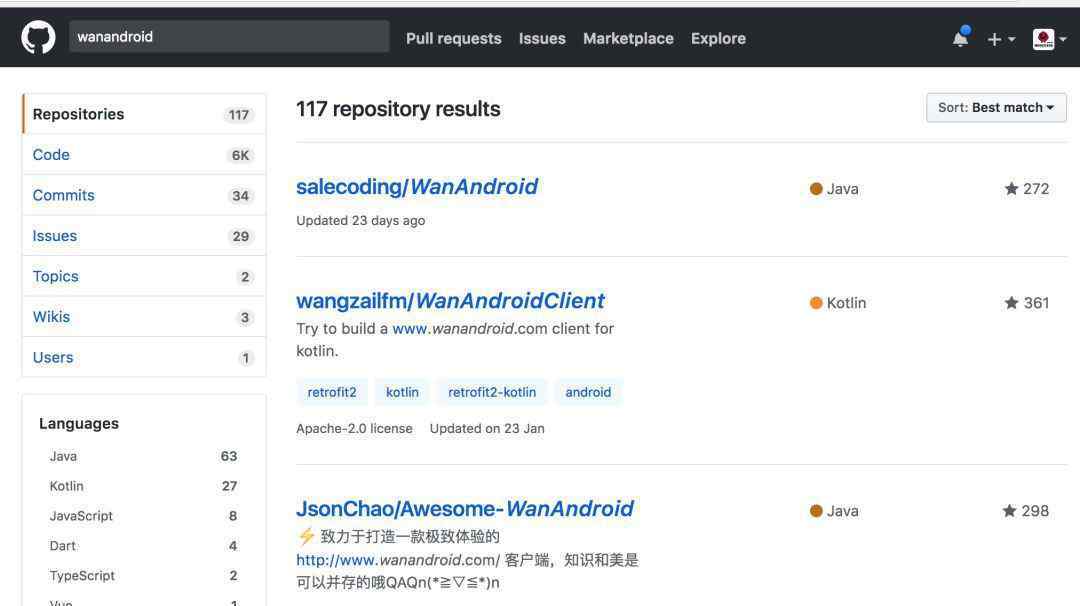1080x606 pixels.
Task: Open the plus create-new menu
Action: (x=1001, y=39)
